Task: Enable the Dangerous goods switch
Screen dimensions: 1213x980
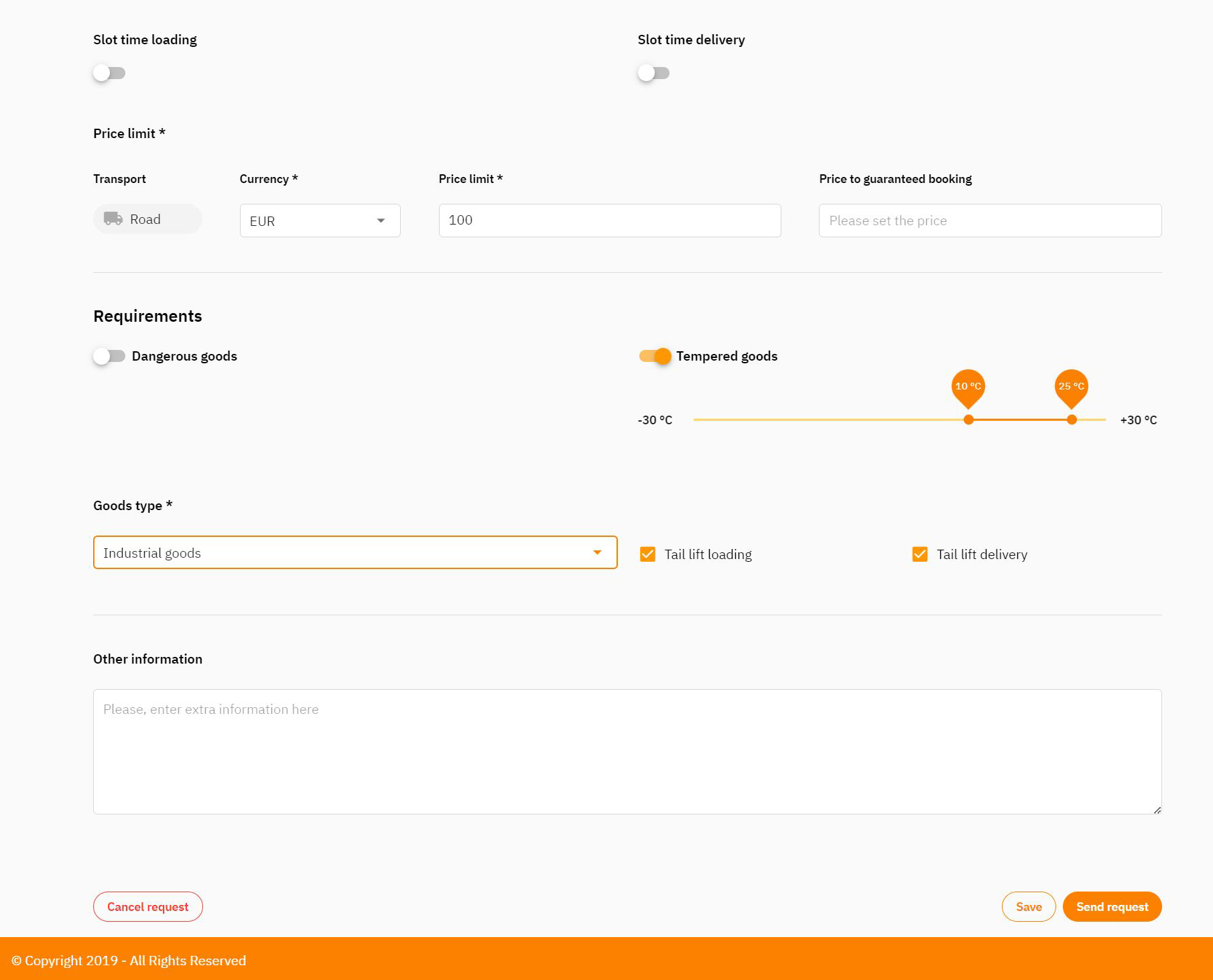Action: point(109,356)
